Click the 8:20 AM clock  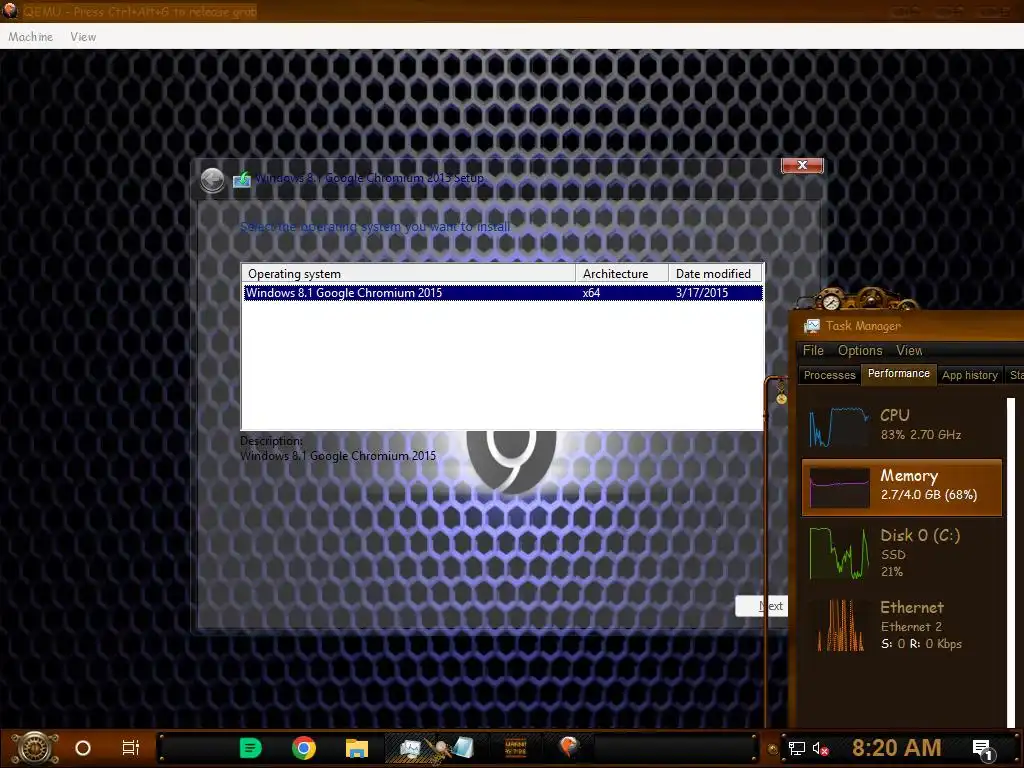897,748
